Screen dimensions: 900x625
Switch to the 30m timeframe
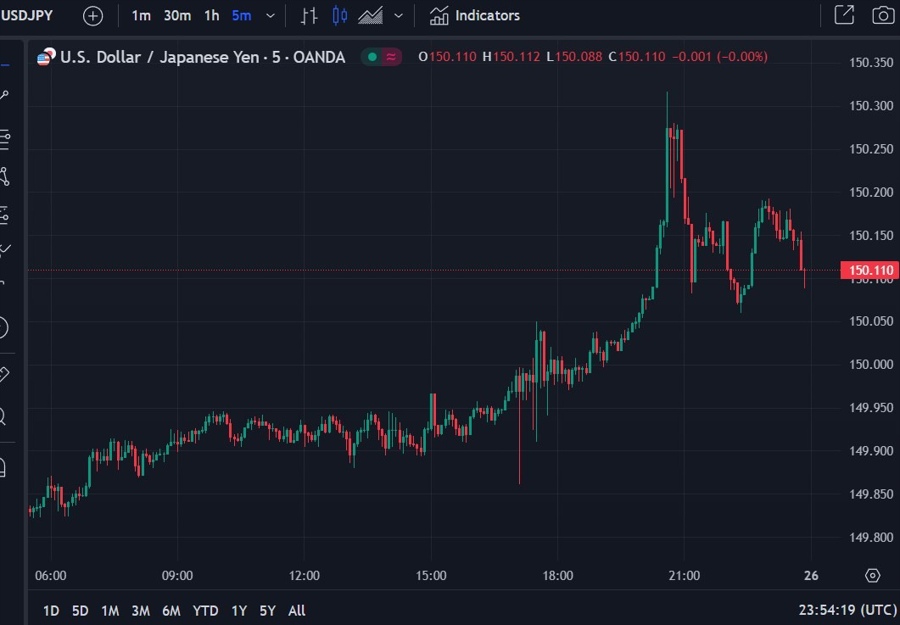pyautogui.click(x=177, y=16)
